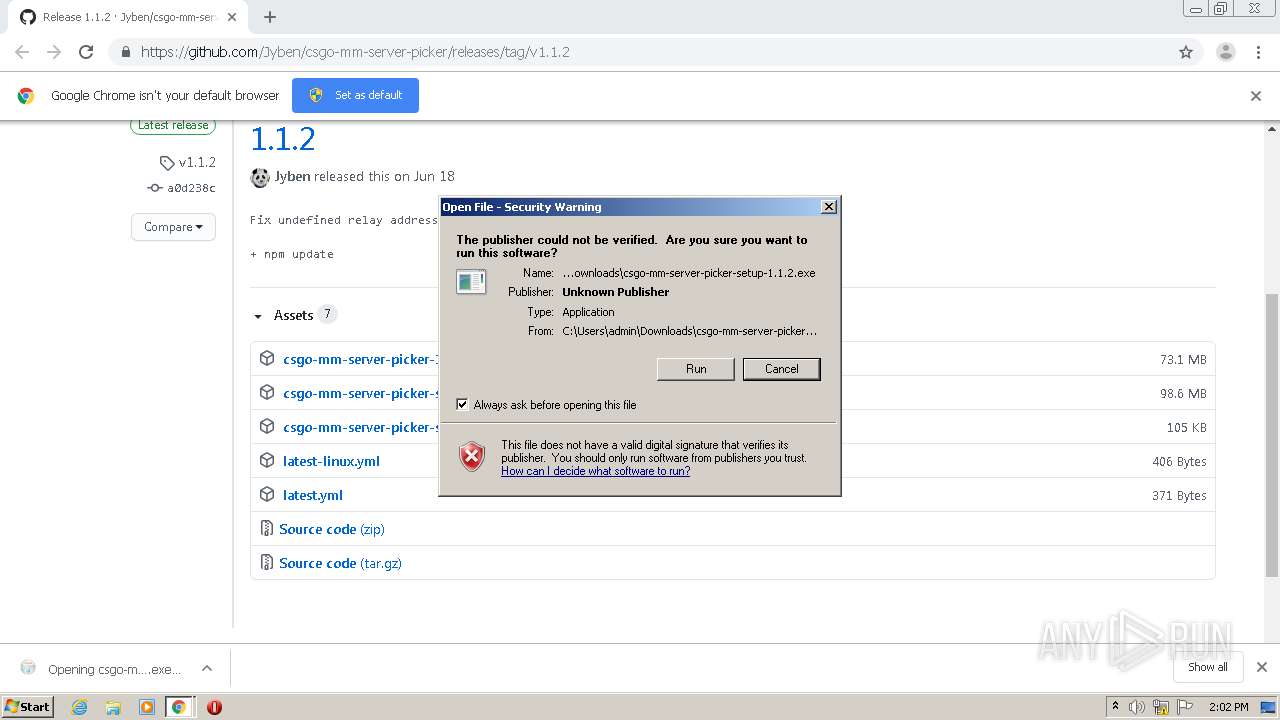Image resolution: width=1280 pixels, height=720 pixels.
Task: Dismiss the default browser infobar
Action: coord(1256,96)
